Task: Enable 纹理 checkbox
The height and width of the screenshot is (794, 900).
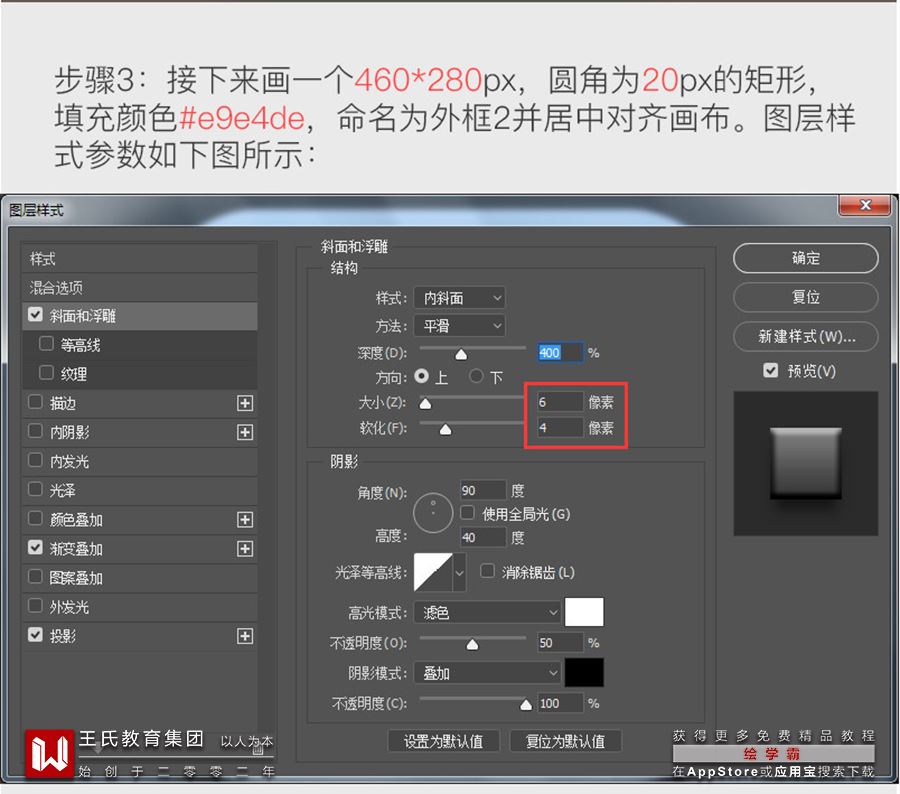Action: [x=46, y=373]
